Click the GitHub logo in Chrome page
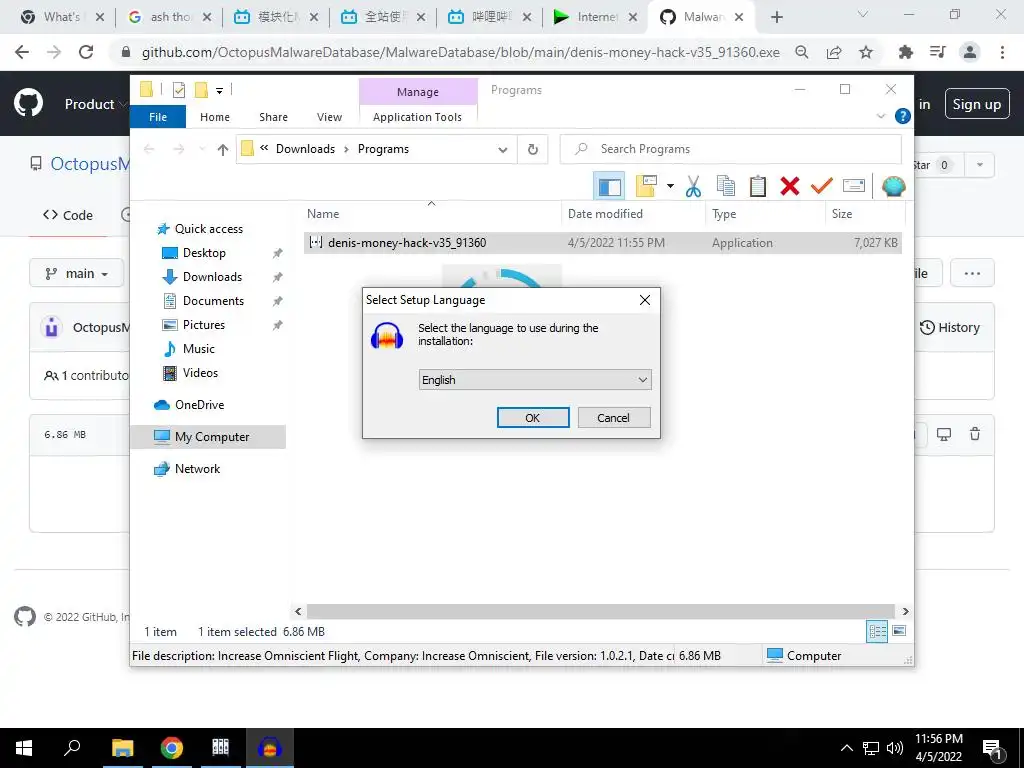 pyautogui.click(x=28, y=104)
